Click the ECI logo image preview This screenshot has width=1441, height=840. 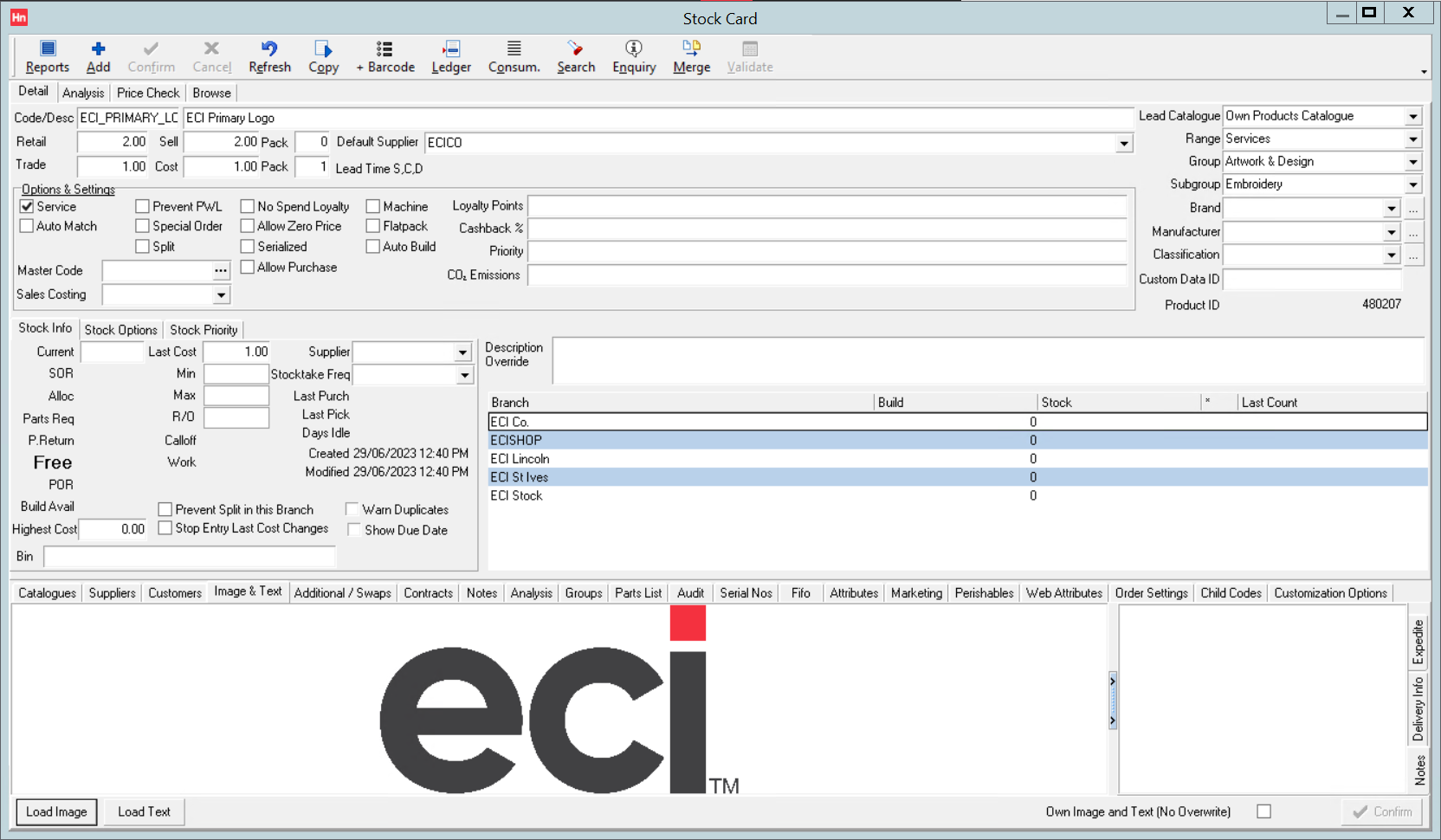tap(559, 700)
